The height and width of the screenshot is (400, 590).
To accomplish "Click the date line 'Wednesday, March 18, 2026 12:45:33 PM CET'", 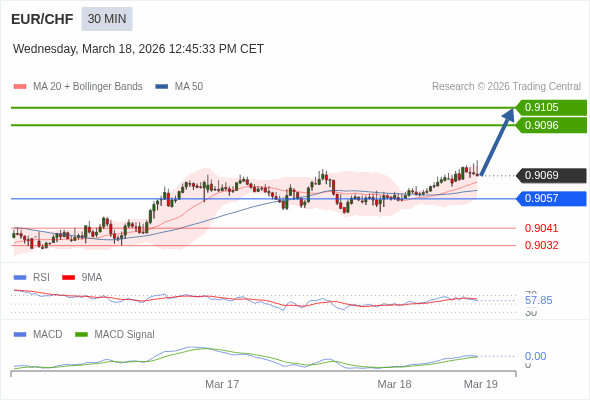I will [x=138, y=49].
